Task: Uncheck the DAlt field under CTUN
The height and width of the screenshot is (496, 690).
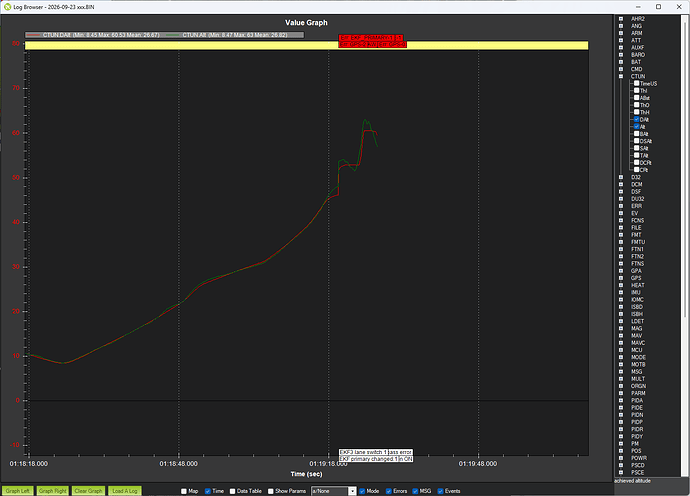Action: tap(636, 119)
